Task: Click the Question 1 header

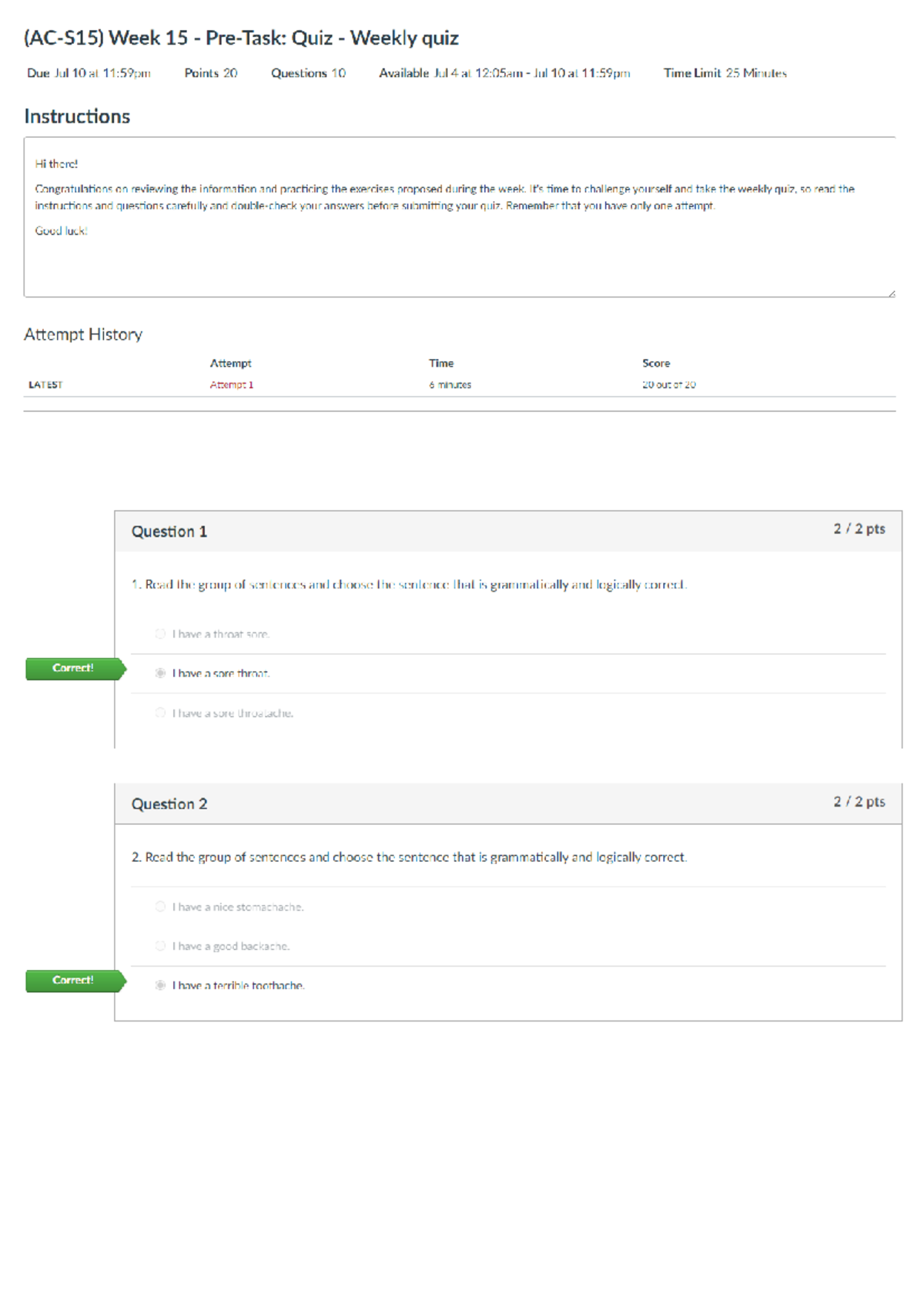Action: point(169,532)
